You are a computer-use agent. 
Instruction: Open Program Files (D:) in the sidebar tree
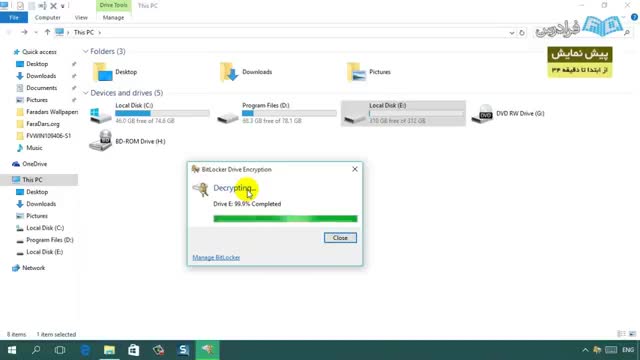point(49,240)
